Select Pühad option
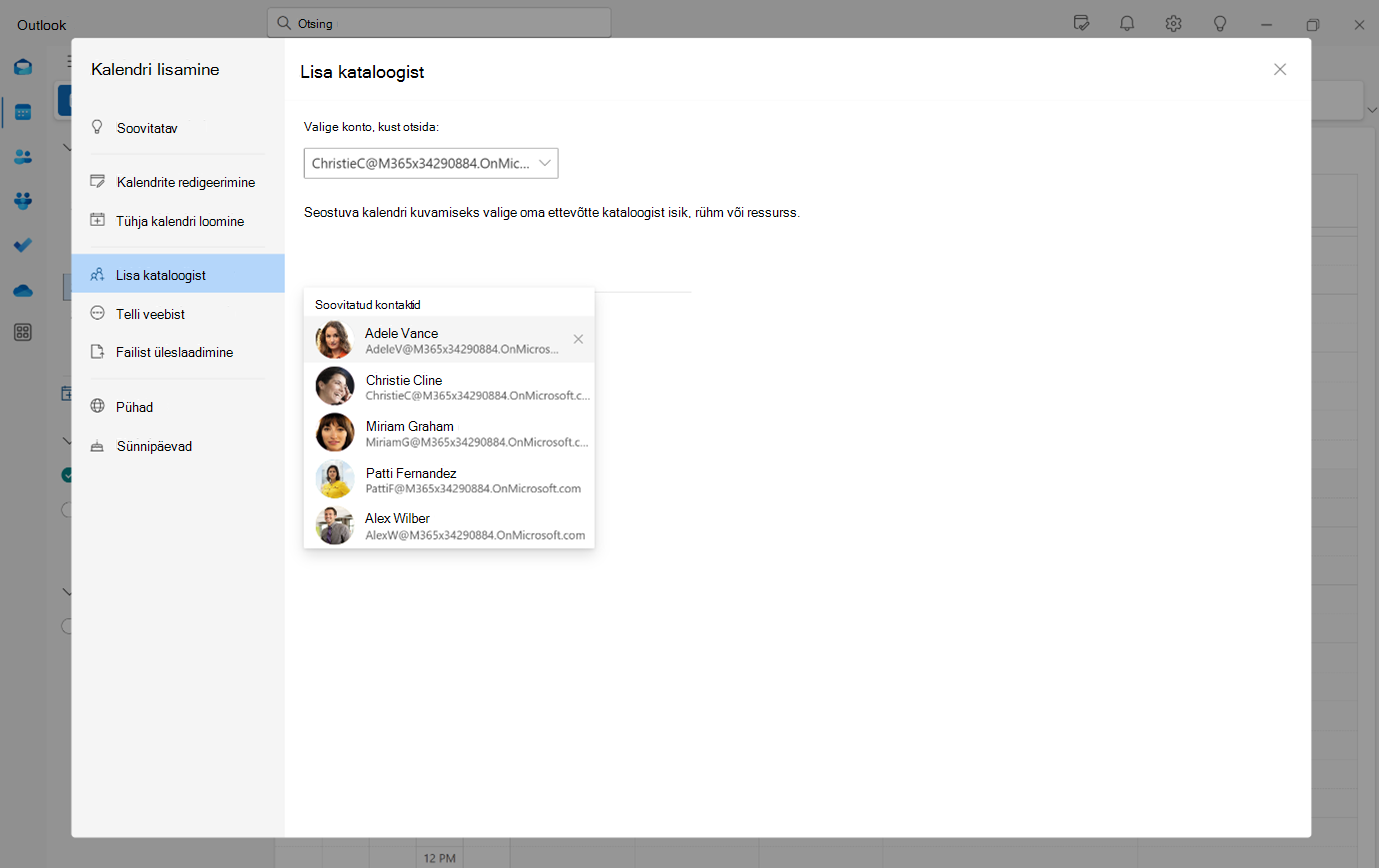This screenshot has width=1379, height=868. (178, 407)
